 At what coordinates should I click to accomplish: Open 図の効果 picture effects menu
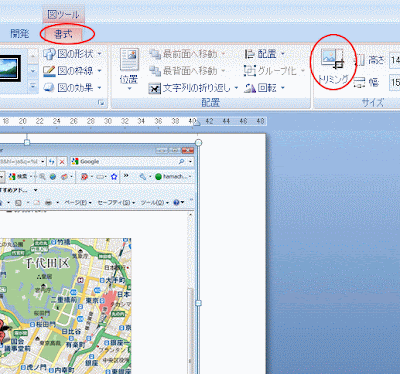[72, 88]
